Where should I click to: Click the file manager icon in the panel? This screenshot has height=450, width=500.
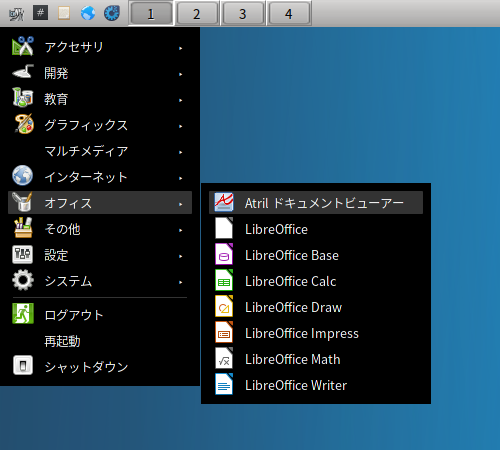point(64,13)
